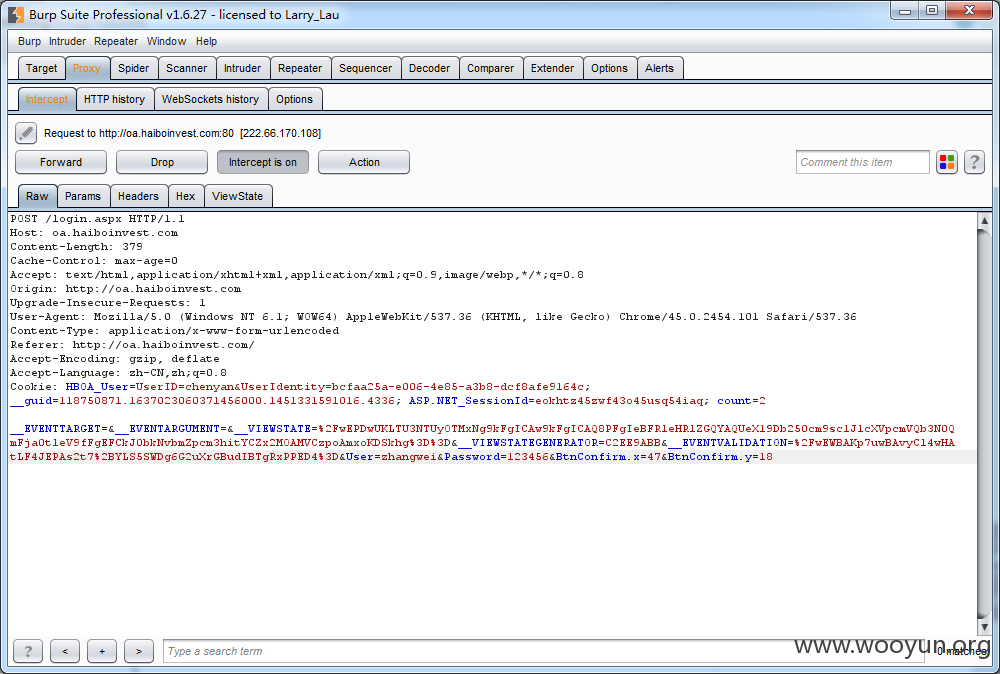This screenshot has height=674, width=1000.
Task: Open the Burp menu
Action: [x=29, y=41]
